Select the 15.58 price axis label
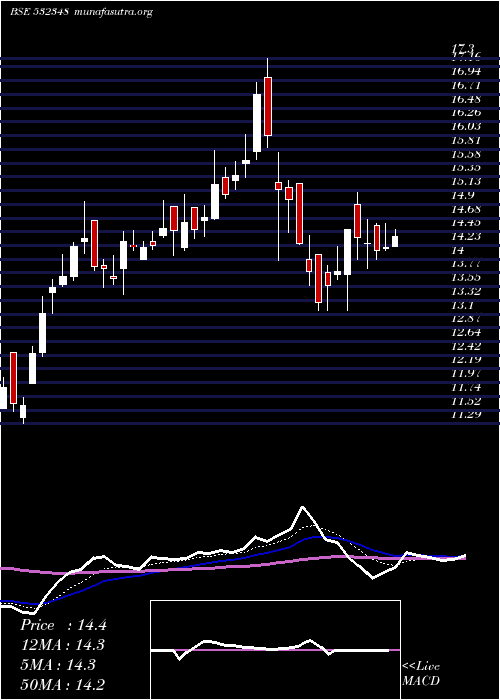This screenshot has width=500, height=700. pyautogui.click(x=467, y=154)
